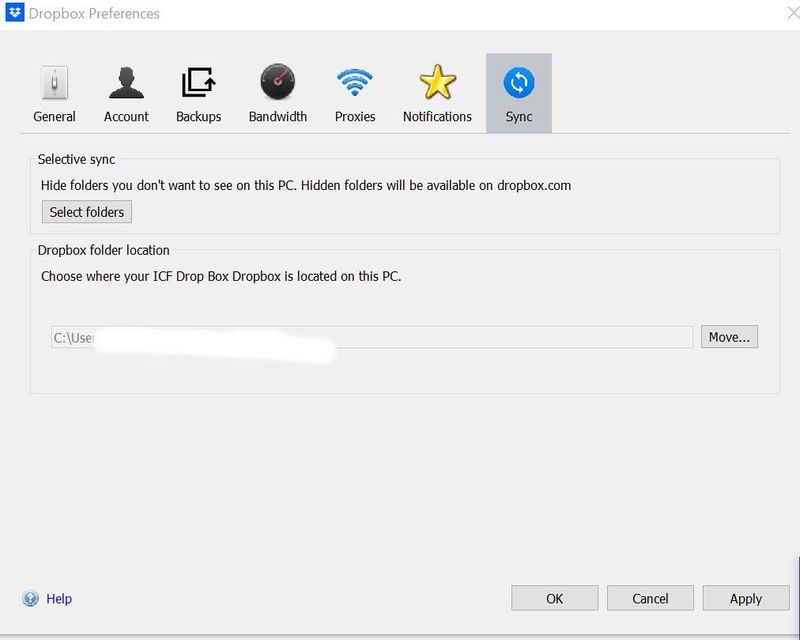Click the yellow star Notifications icon
The width and height of the screenshot is (800, 640).
point(437,83)
